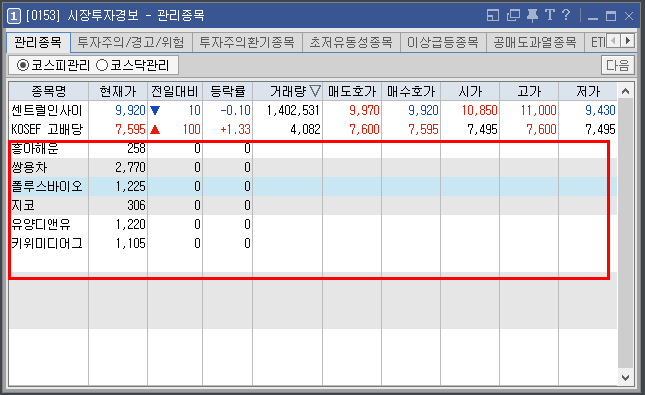The height and width of the screenshot is (395, 645).
Task: Click the scrollbar down arrow
Action: pyautogui.click(x=626, y=377)
